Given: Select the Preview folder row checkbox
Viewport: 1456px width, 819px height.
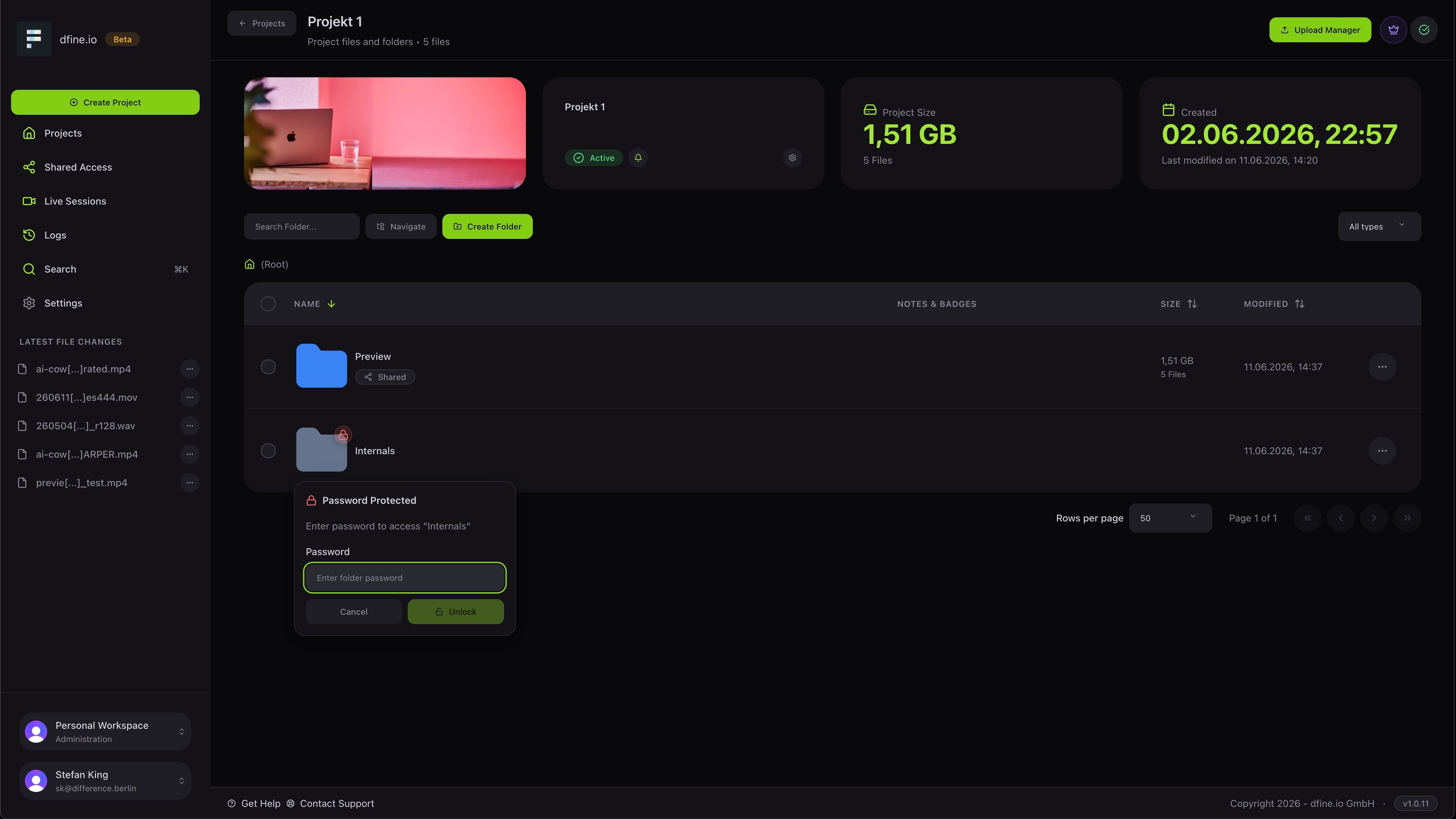Looking at the screenshot, I should 268,367.
